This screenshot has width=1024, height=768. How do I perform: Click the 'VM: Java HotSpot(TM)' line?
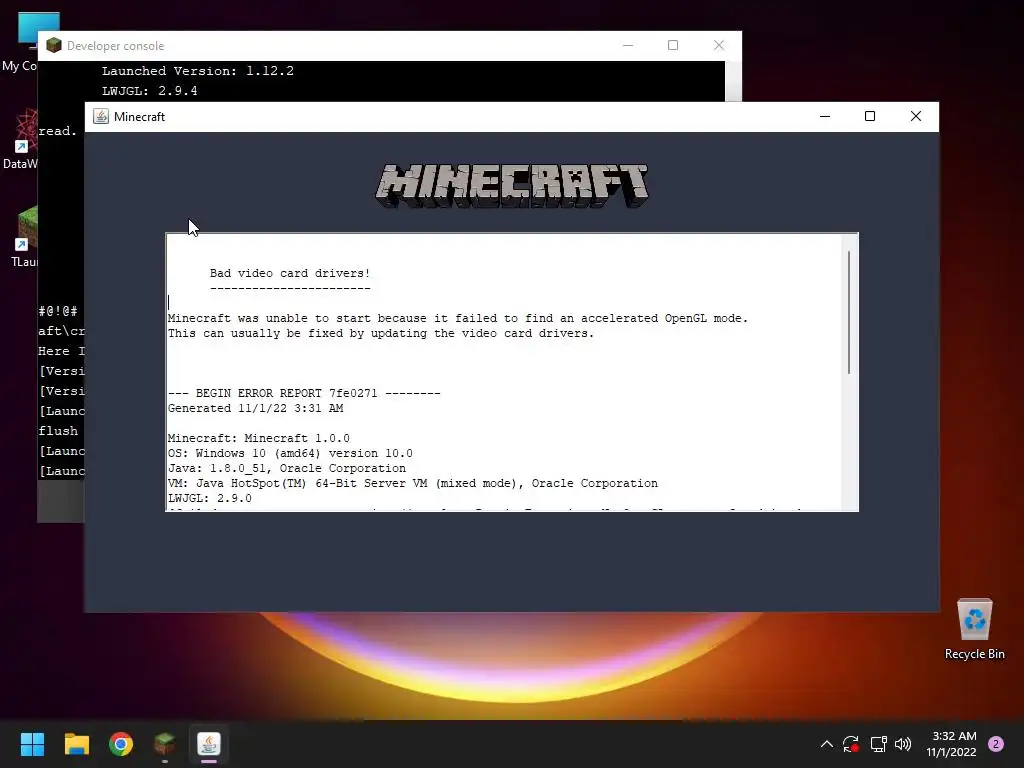coord(413,483)
